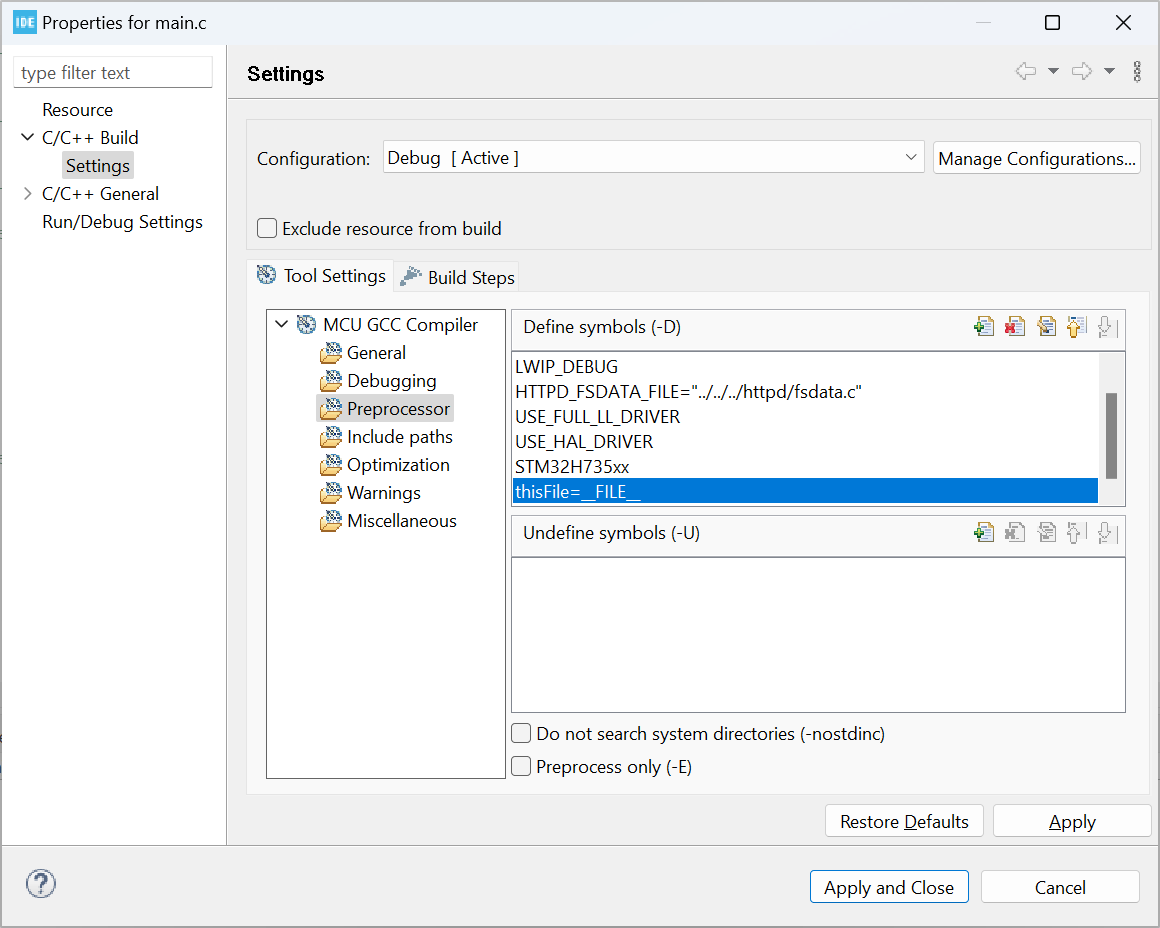Move selected define symbol up

(1076, 327)
